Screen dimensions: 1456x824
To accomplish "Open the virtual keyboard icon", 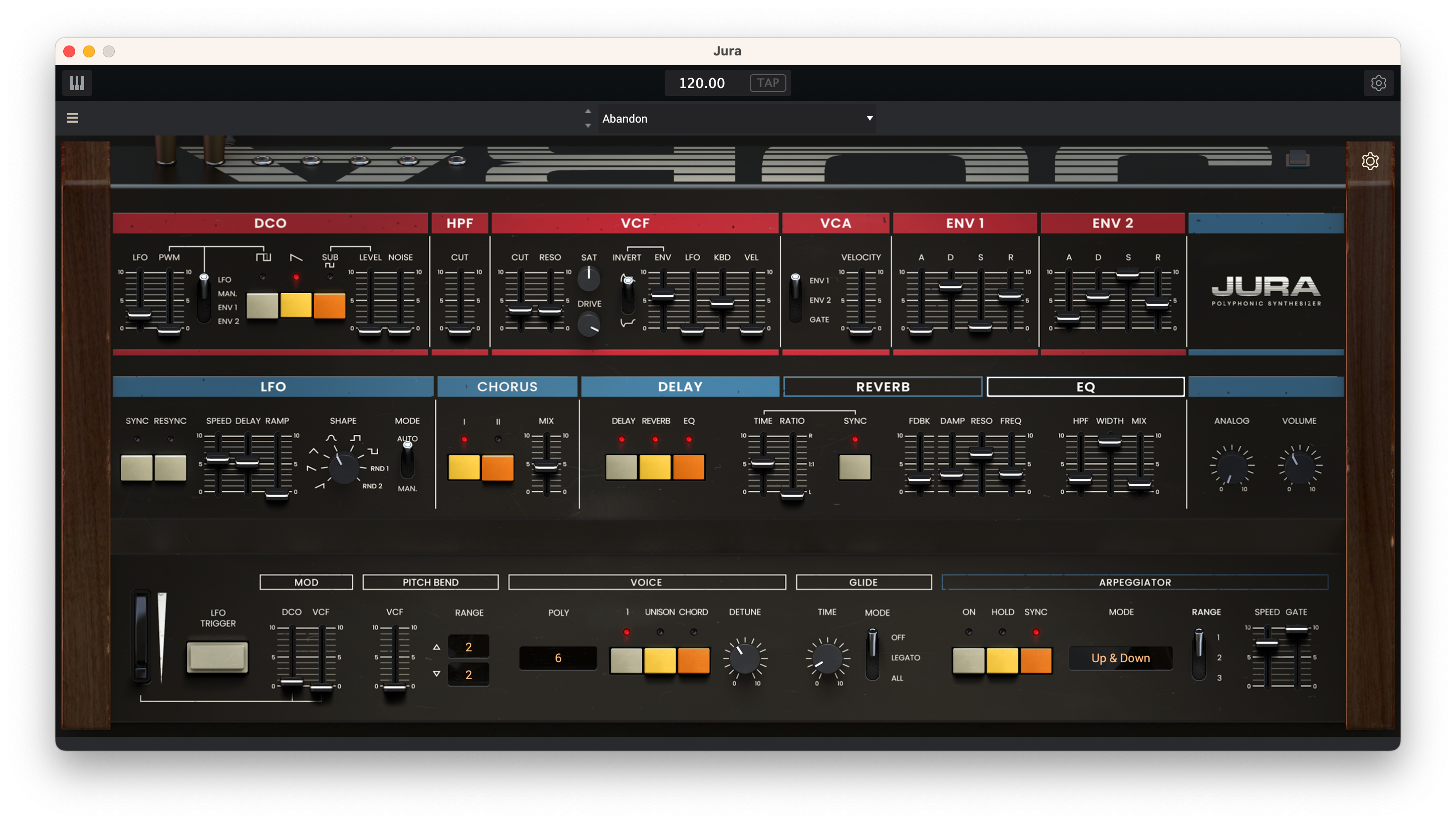I will pos(77,83).
